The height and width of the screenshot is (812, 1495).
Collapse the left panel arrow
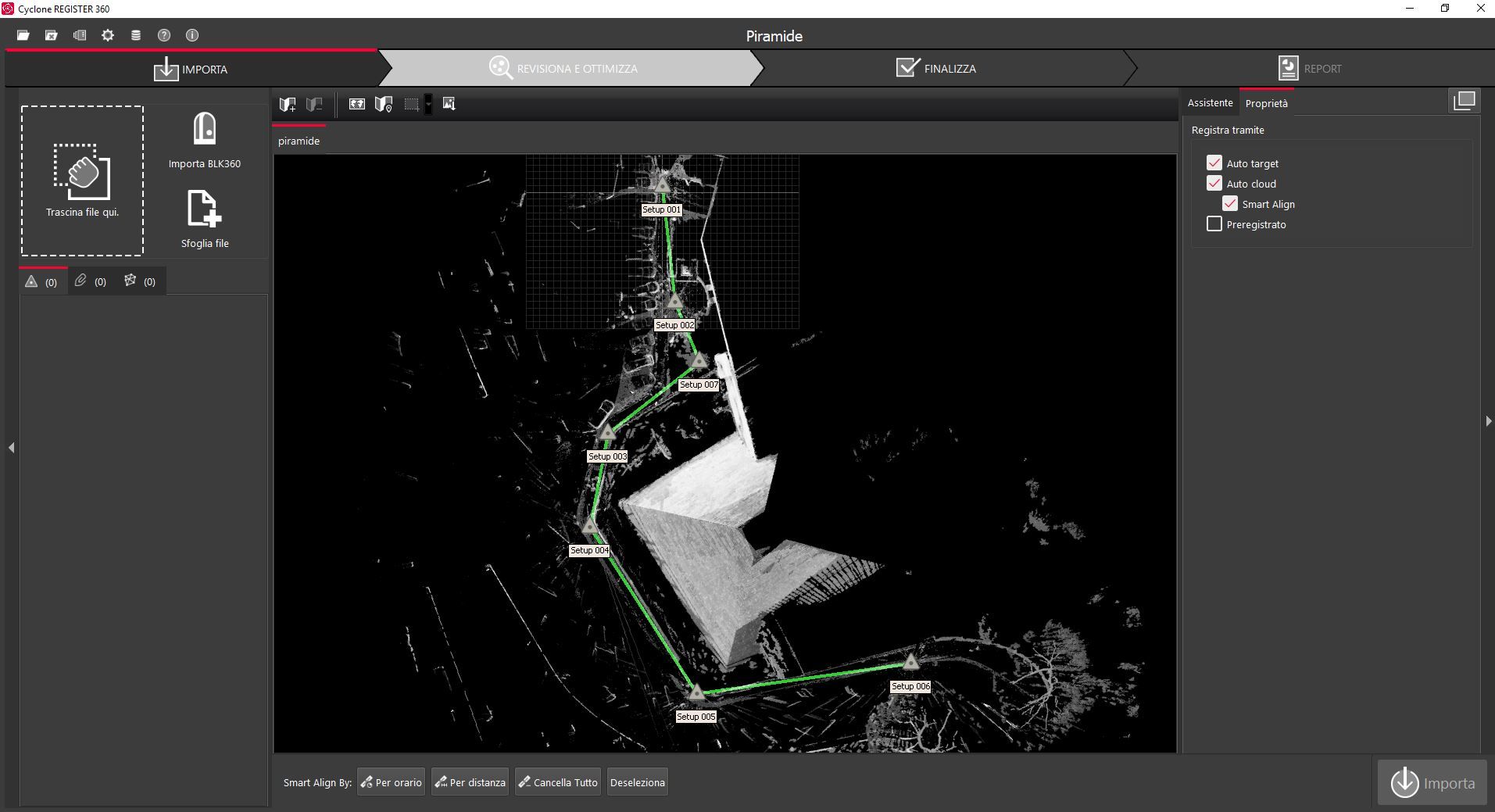click(11, 448)
